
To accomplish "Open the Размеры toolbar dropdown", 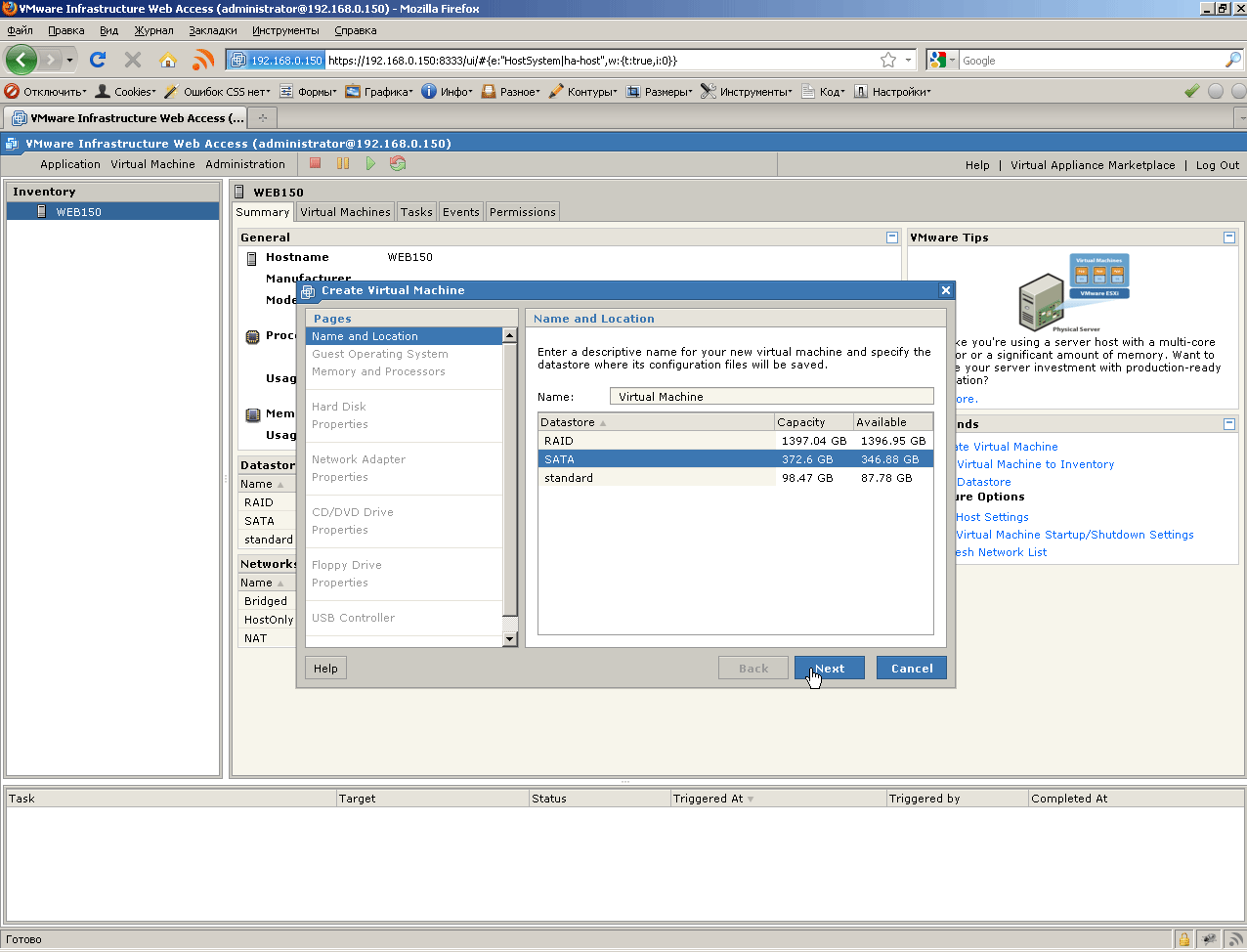I will point(660,91).
